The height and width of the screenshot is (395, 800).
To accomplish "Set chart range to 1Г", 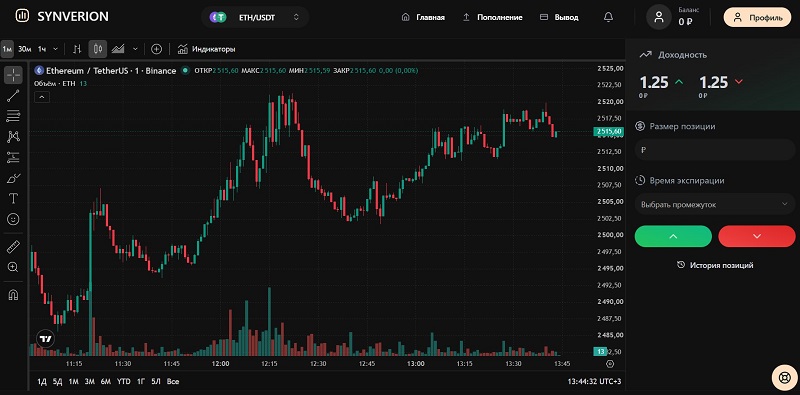I will [141, 382].
